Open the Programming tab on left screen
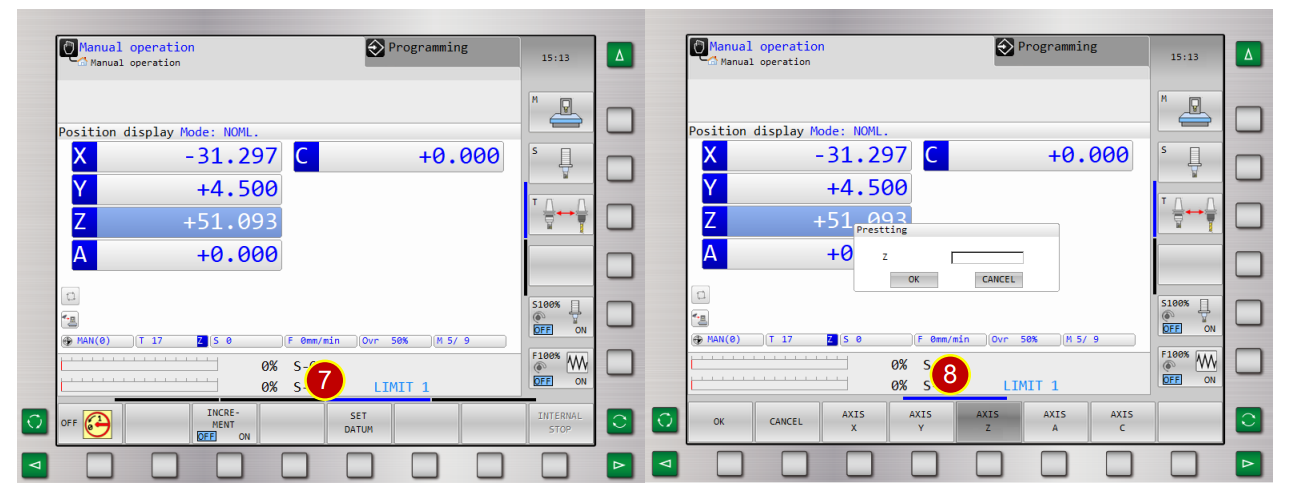 pos(442,53)
